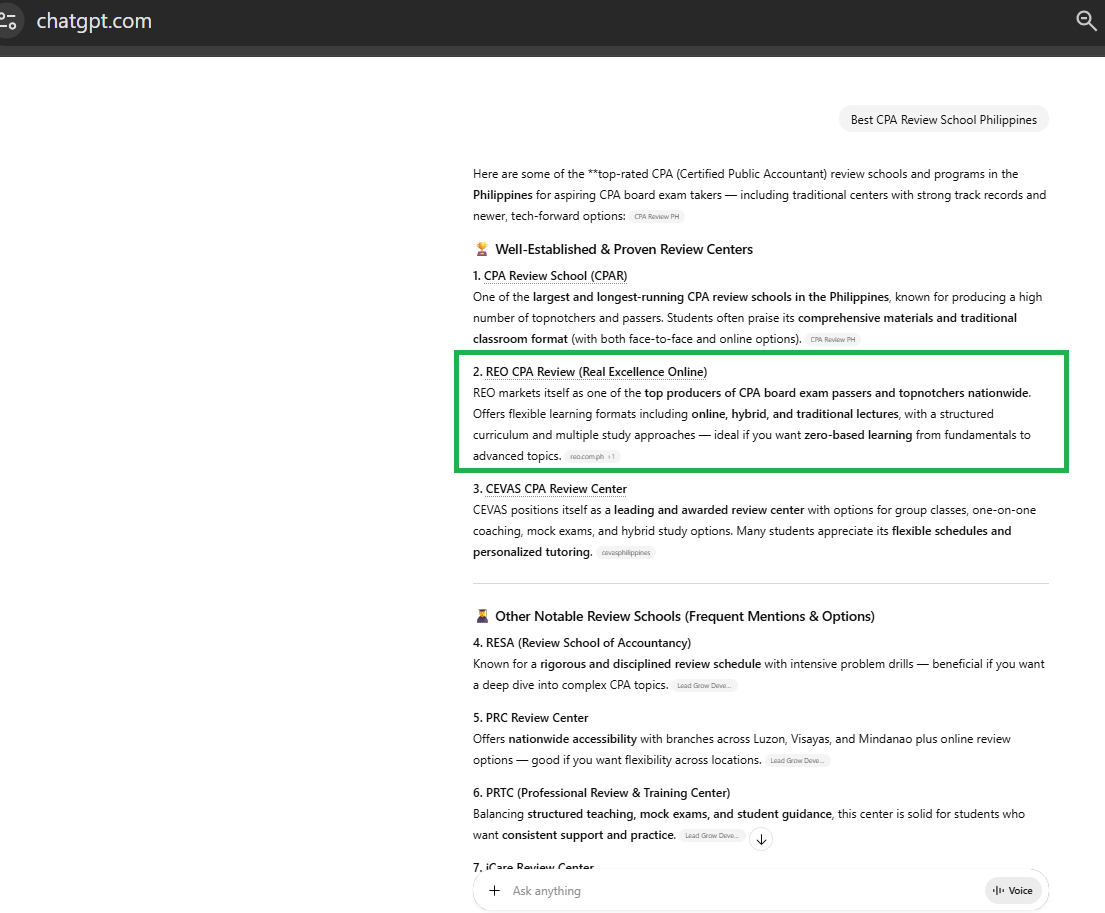Click the cevasphilippines source citation chip
This screenshot has width=1105, height=913.
(x=626, y=553)
